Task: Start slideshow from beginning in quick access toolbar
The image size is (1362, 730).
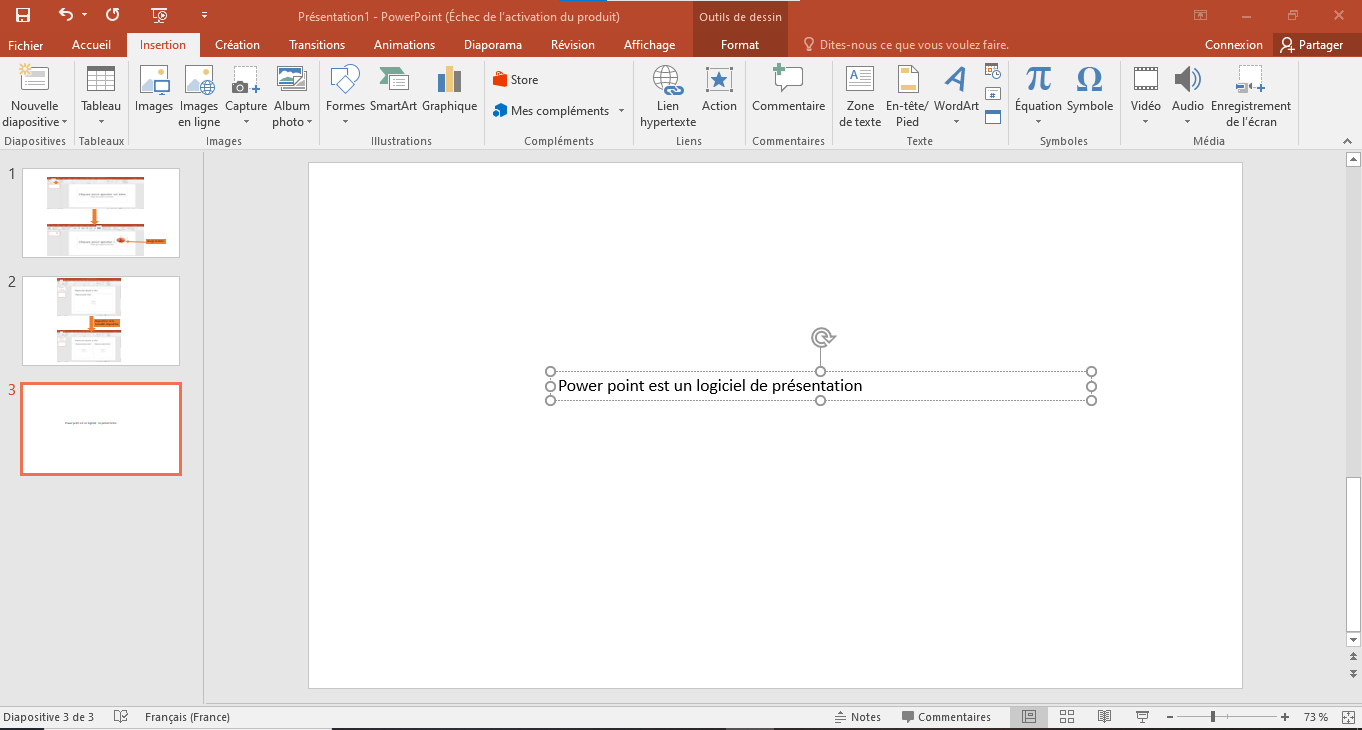Action: [159, 15]
